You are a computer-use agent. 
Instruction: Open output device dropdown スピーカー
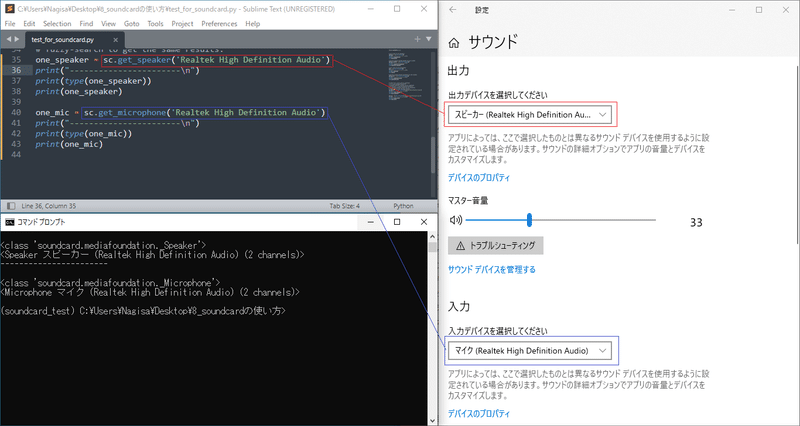click(x=530, y=115)
